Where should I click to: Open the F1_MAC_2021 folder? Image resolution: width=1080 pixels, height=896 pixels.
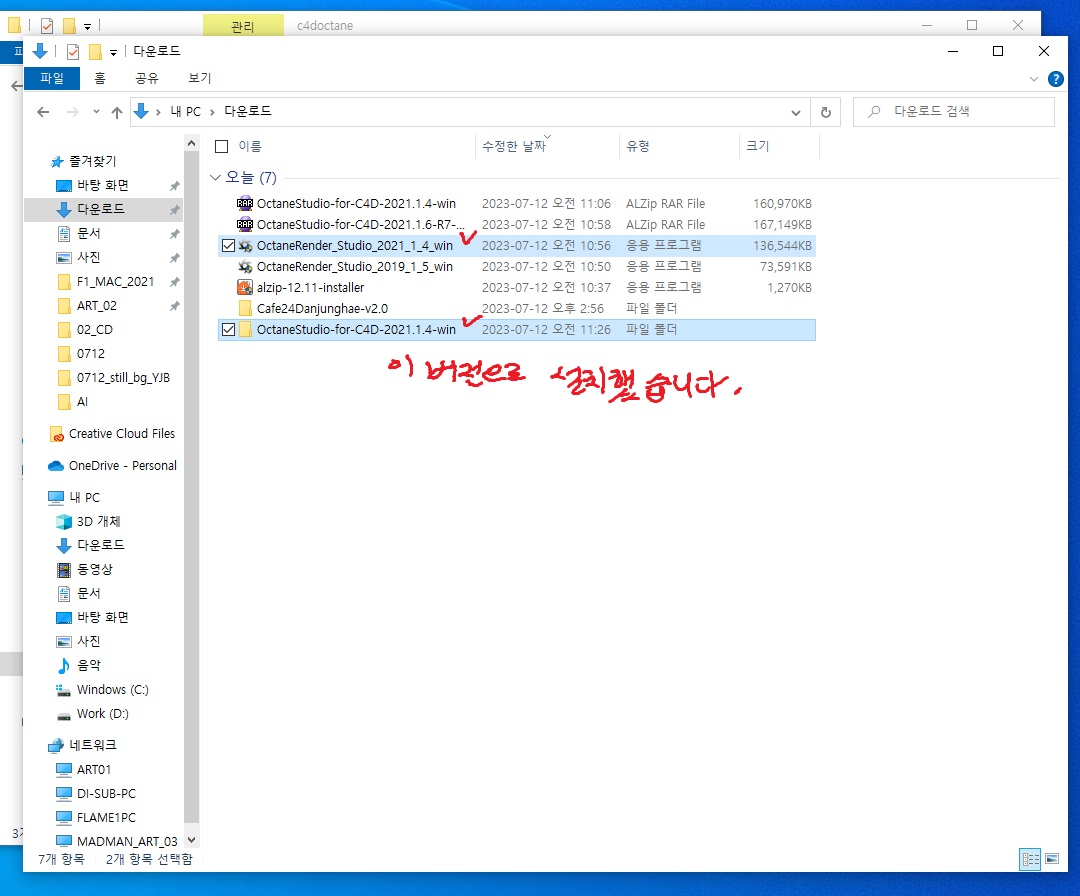pyautogui.click(x=115, y=282)
